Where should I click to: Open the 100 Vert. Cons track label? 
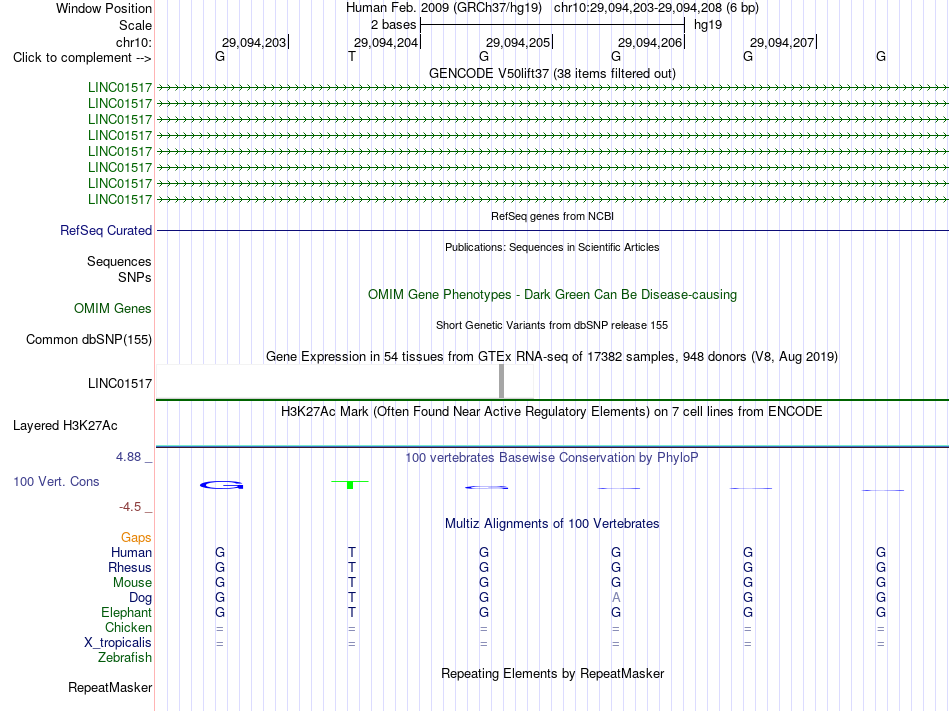(x=56, y=481)
